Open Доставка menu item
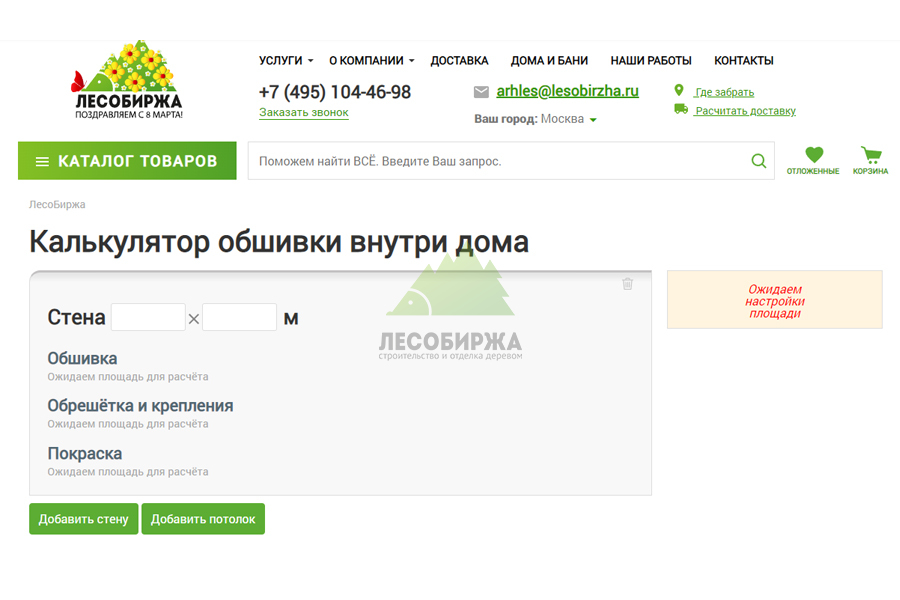Viewport: 900px width, 600px height. click(x=459, y=61)
